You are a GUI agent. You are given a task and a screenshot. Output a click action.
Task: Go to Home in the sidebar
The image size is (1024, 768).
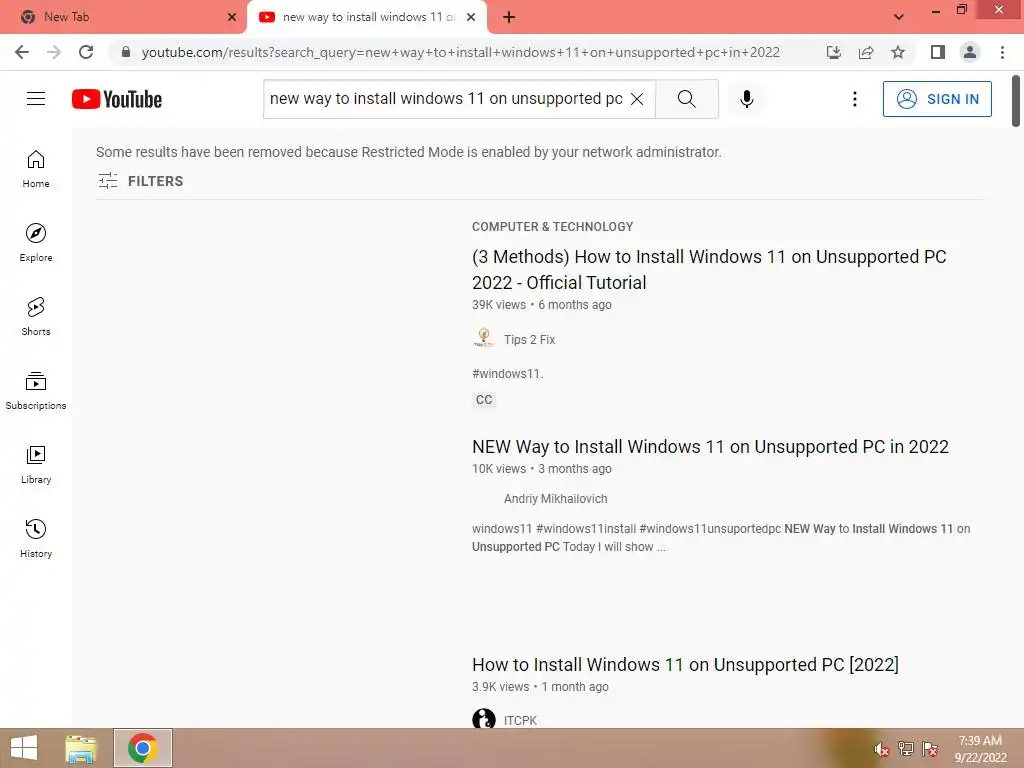pos(36,169)
